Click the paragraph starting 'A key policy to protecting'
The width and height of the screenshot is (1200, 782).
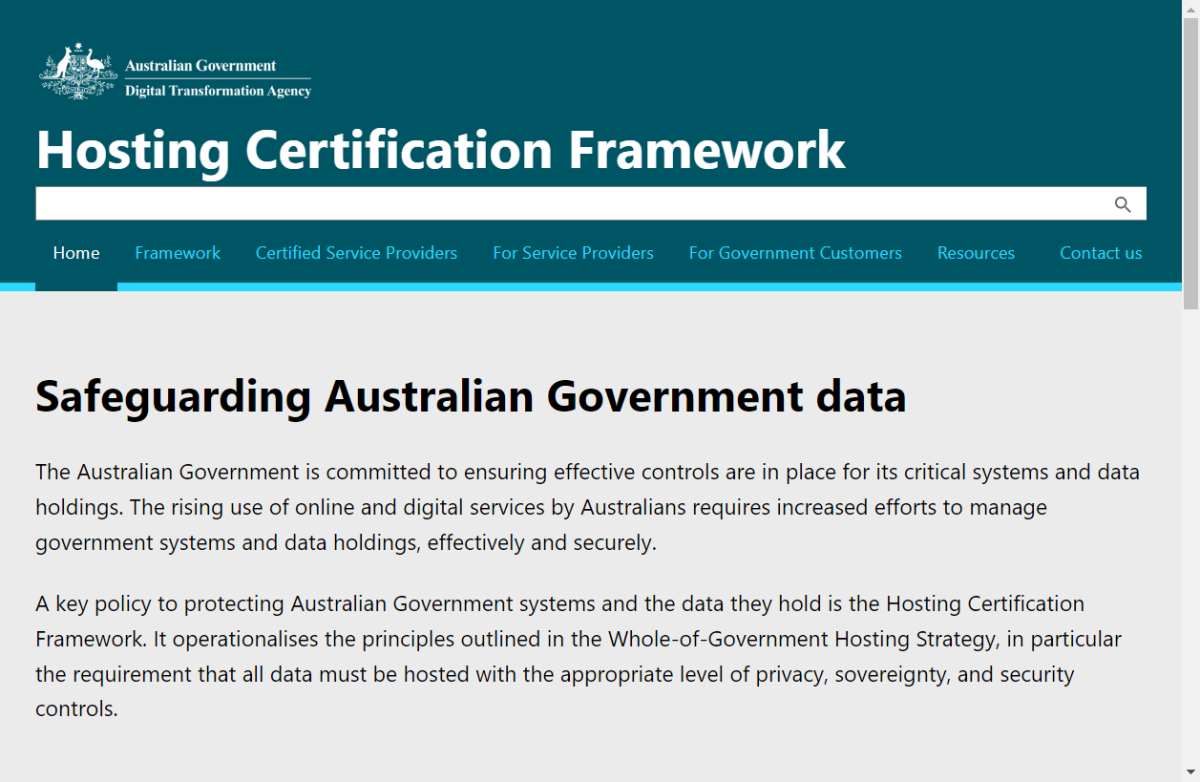click(579, 656)
